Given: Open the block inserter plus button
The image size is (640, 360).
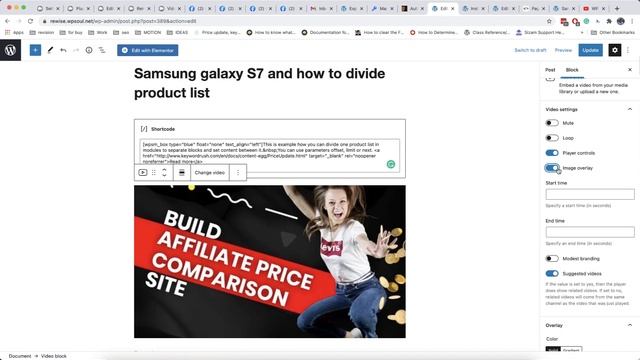Looking at the screenshot, I should [36, 50].
